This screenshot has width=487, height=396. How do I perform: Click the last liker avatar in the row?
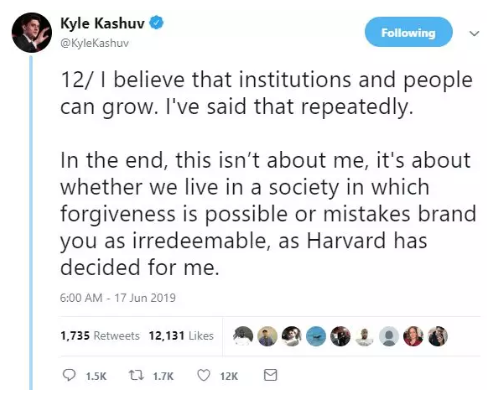tap(438, 336)
